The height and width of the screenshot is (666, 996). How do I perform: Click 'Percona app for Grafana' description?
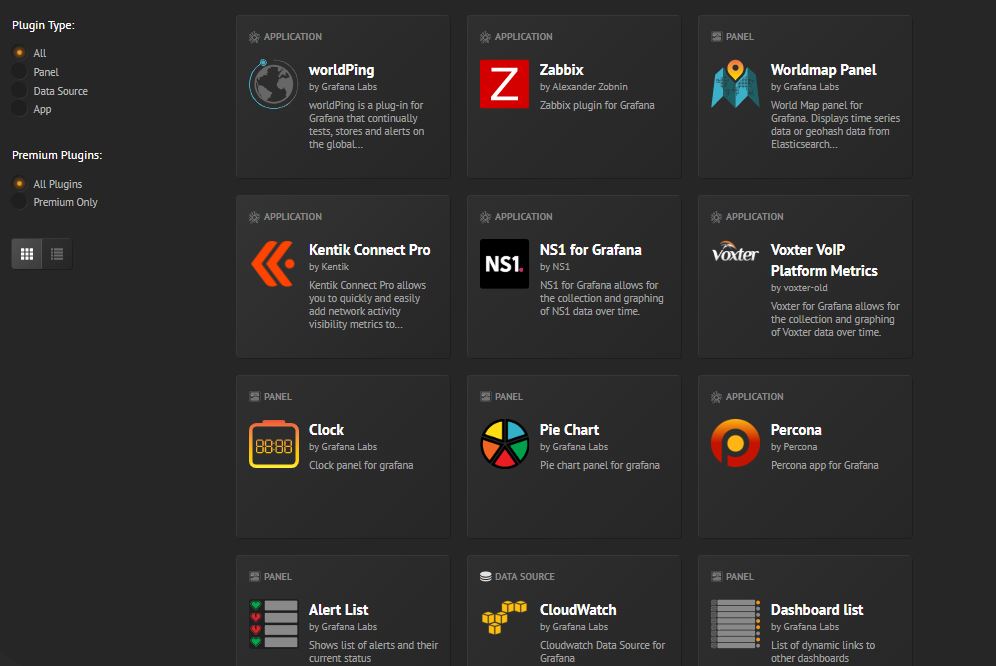[824, 465]
